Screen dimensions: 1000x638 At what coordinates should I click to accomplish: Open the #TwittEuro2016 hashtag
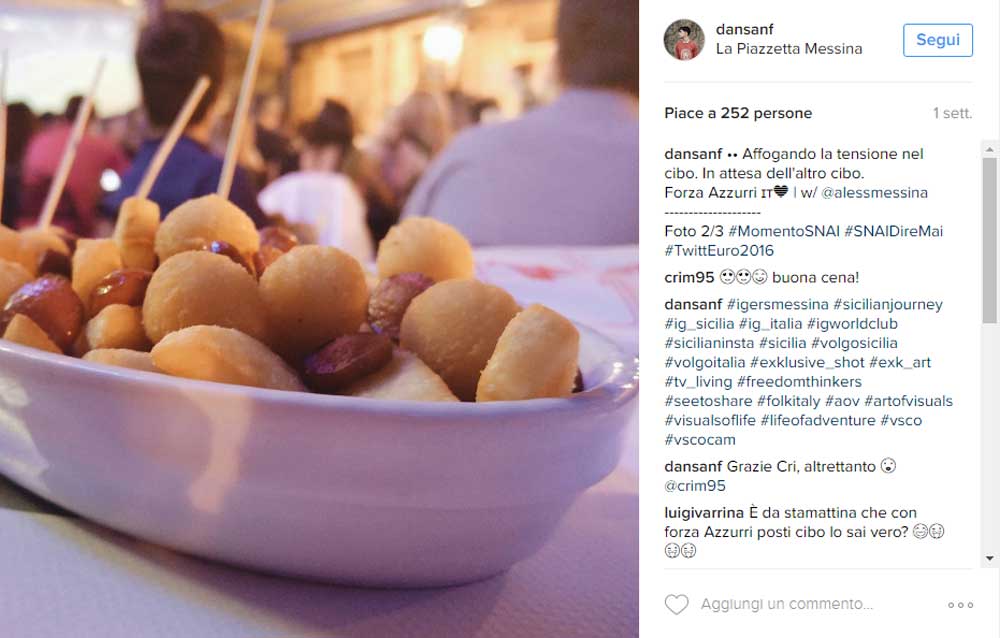pyautogui.click(x=719, y=251)
